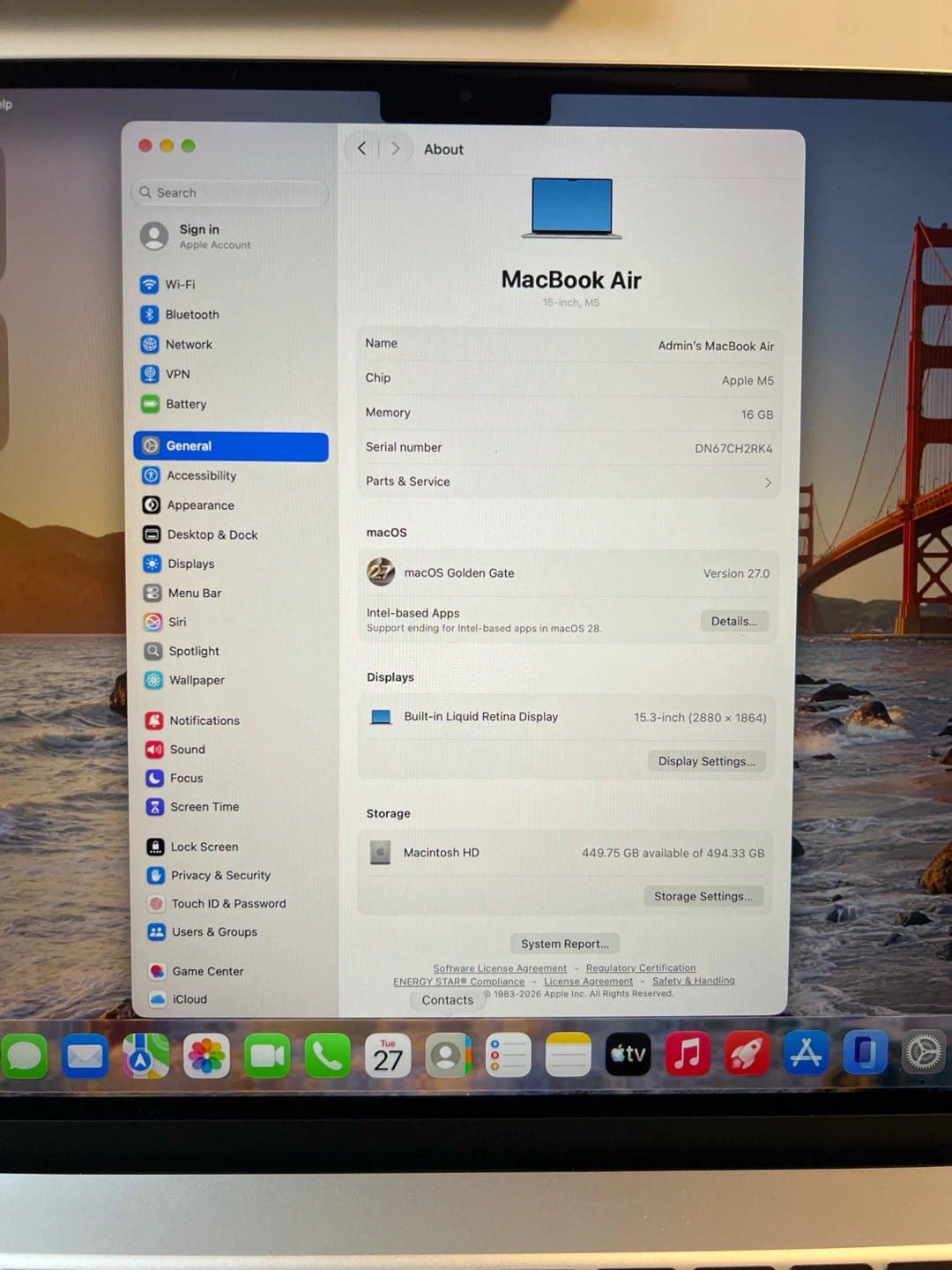Open Safety & Handling link
The image size is (952, 1270).
point(693,981)
